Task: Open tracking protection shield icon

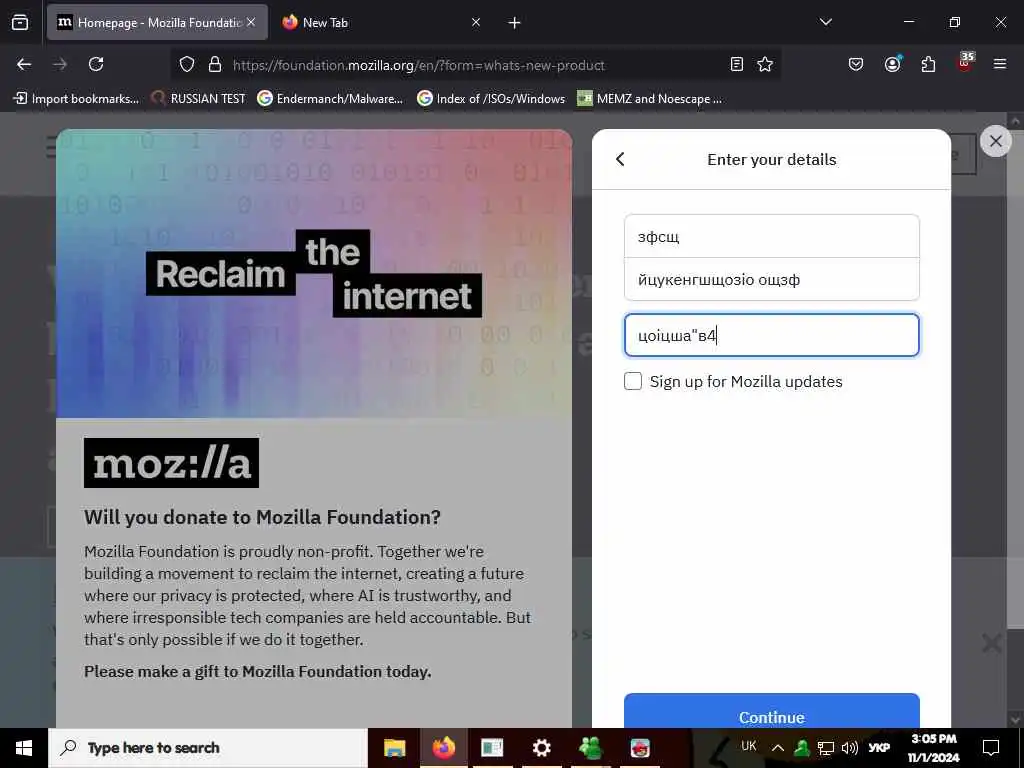Action: click(187, 65)
